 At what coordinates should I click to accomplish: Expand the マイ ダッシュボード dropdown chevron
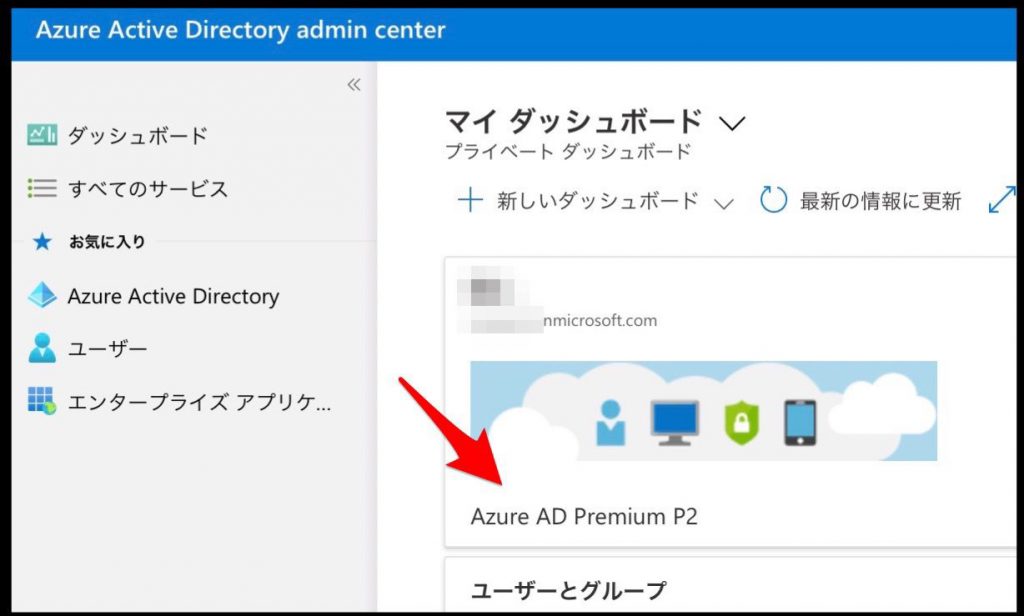pyautogui.click(x=732, y=123)
